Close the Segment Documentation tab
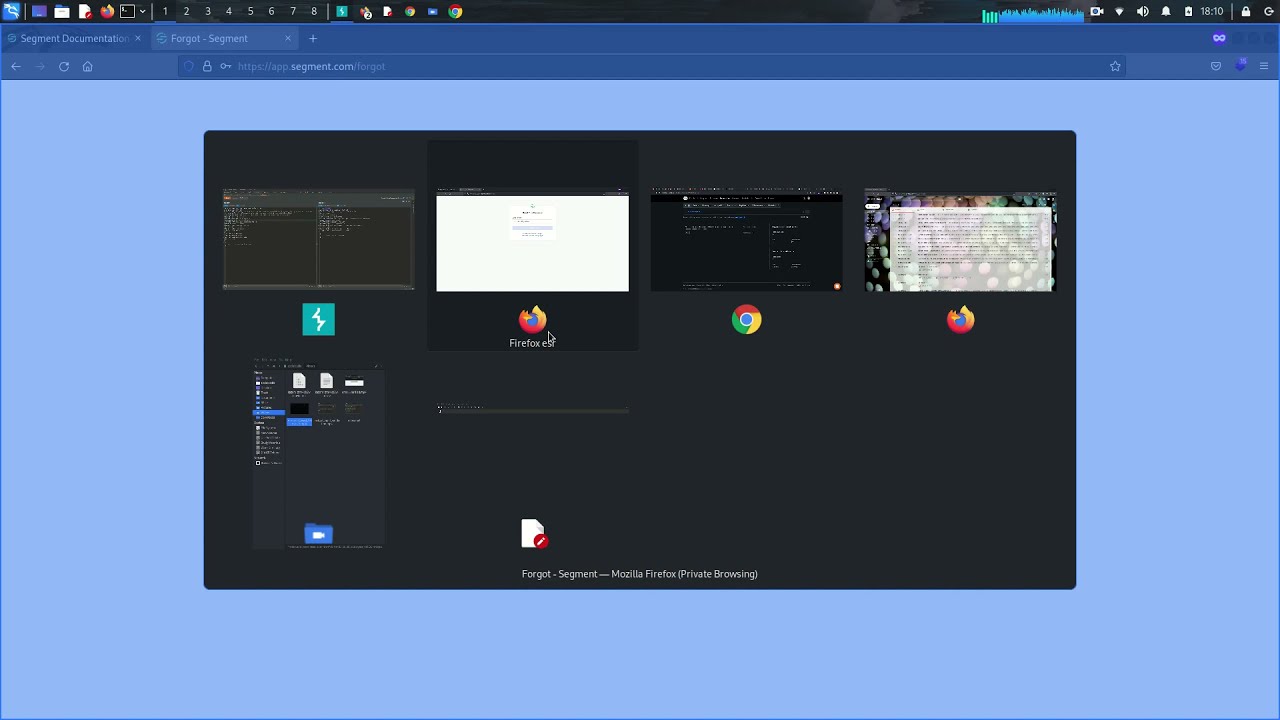The width and height of the screenshot is (1280, 720). pos(138,38)
